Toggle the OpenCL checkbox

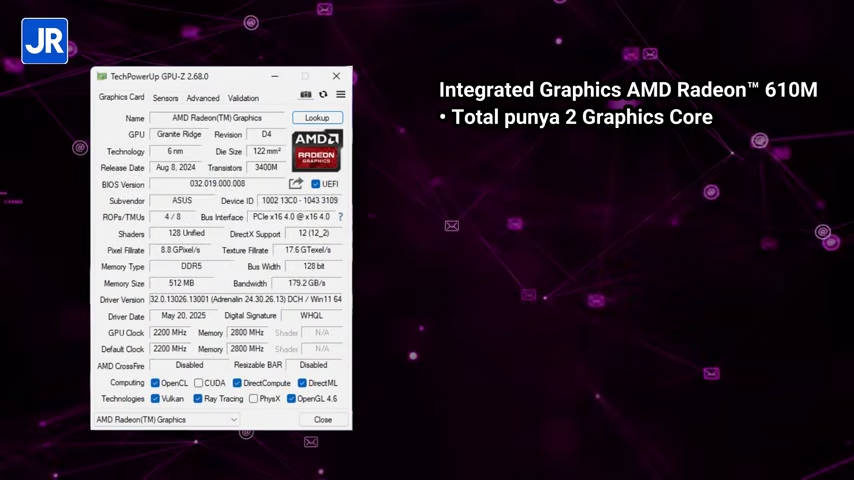tap(155, 383)
